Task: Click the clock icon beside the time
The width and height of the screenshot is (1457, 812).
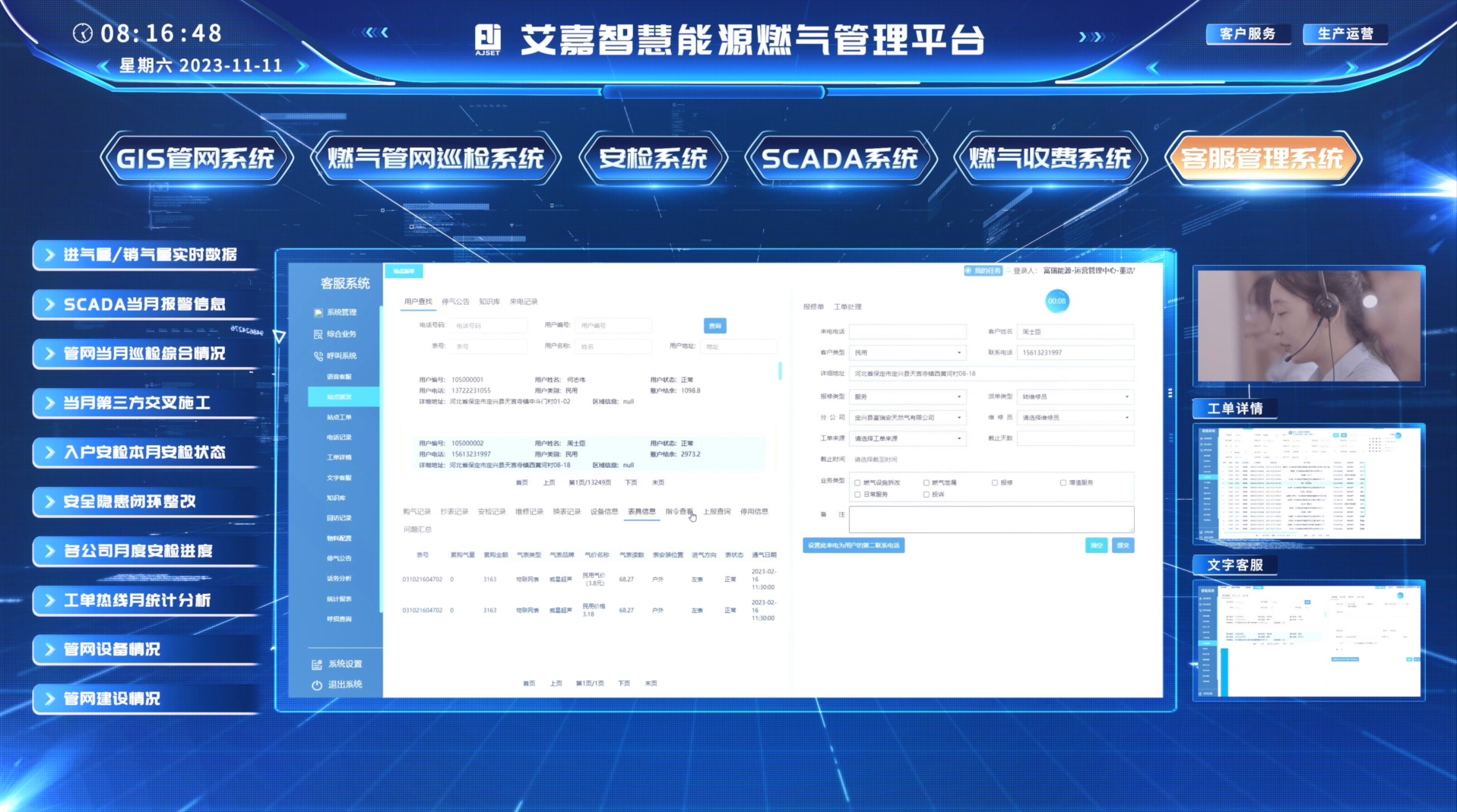Action: (x=83, y=33)
